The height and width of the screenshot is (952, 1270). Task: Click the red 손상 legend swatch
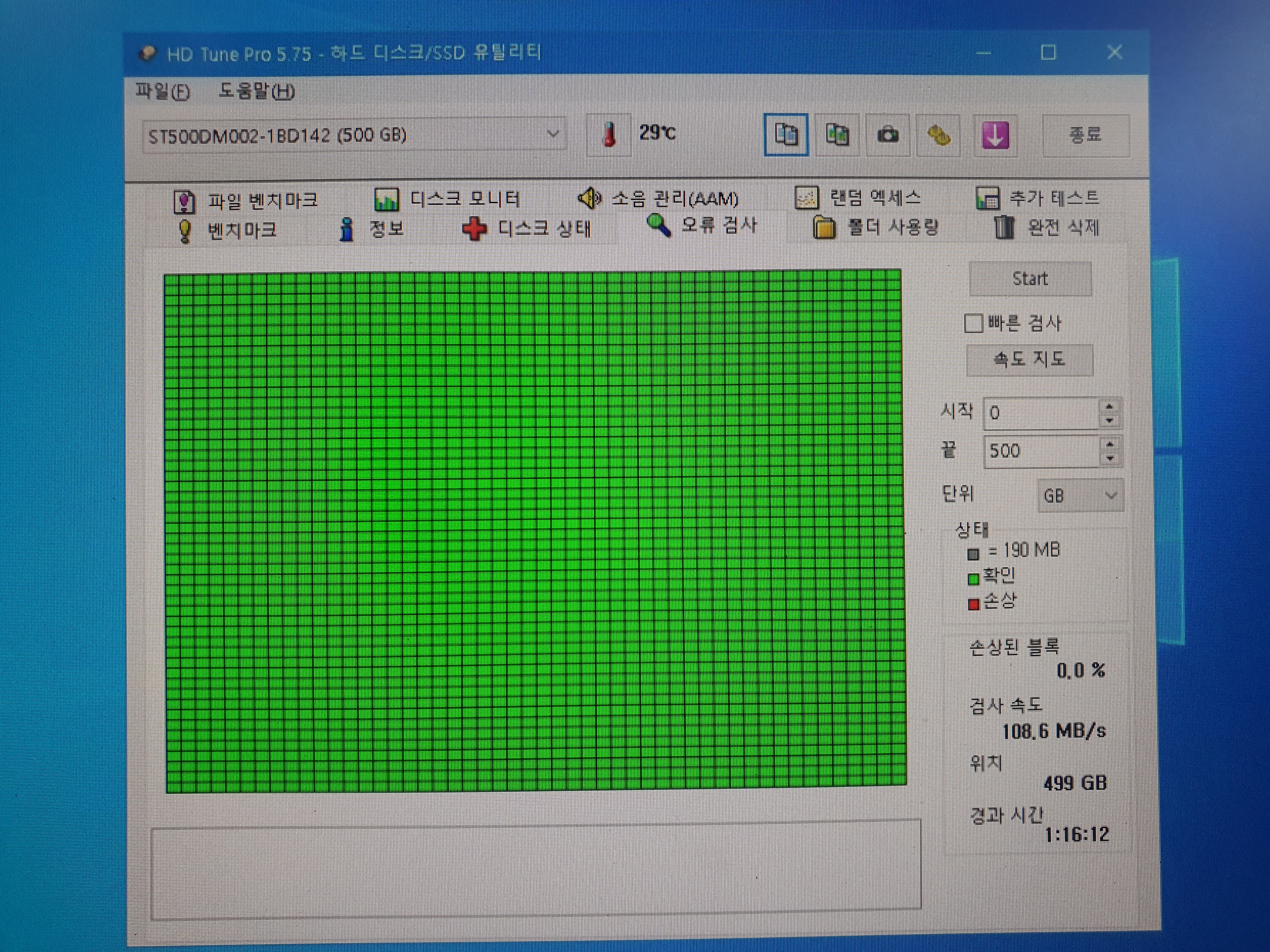(x=973, y=604)
